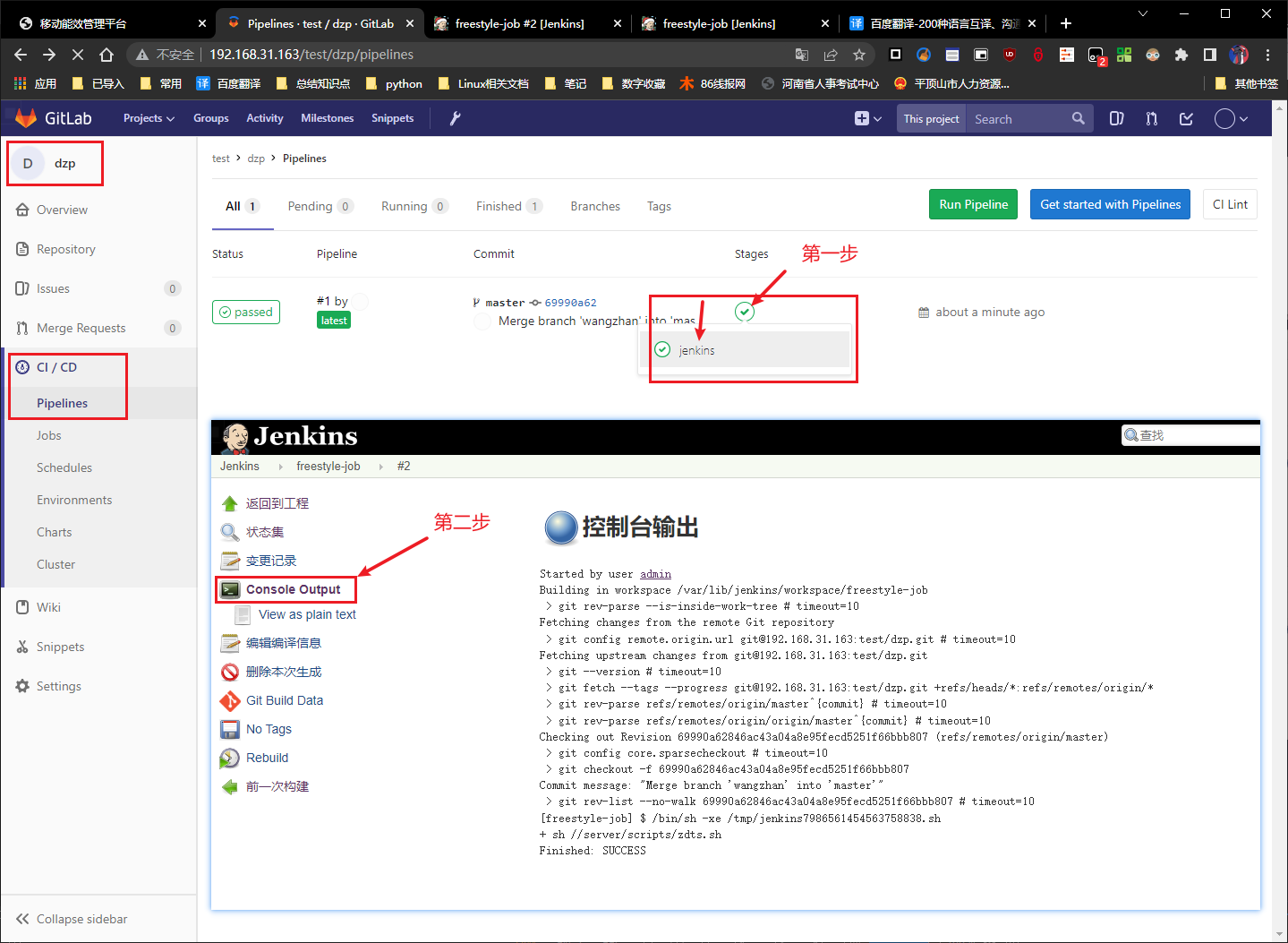
Task: Click the No Tags save icon
Action: 230,729
